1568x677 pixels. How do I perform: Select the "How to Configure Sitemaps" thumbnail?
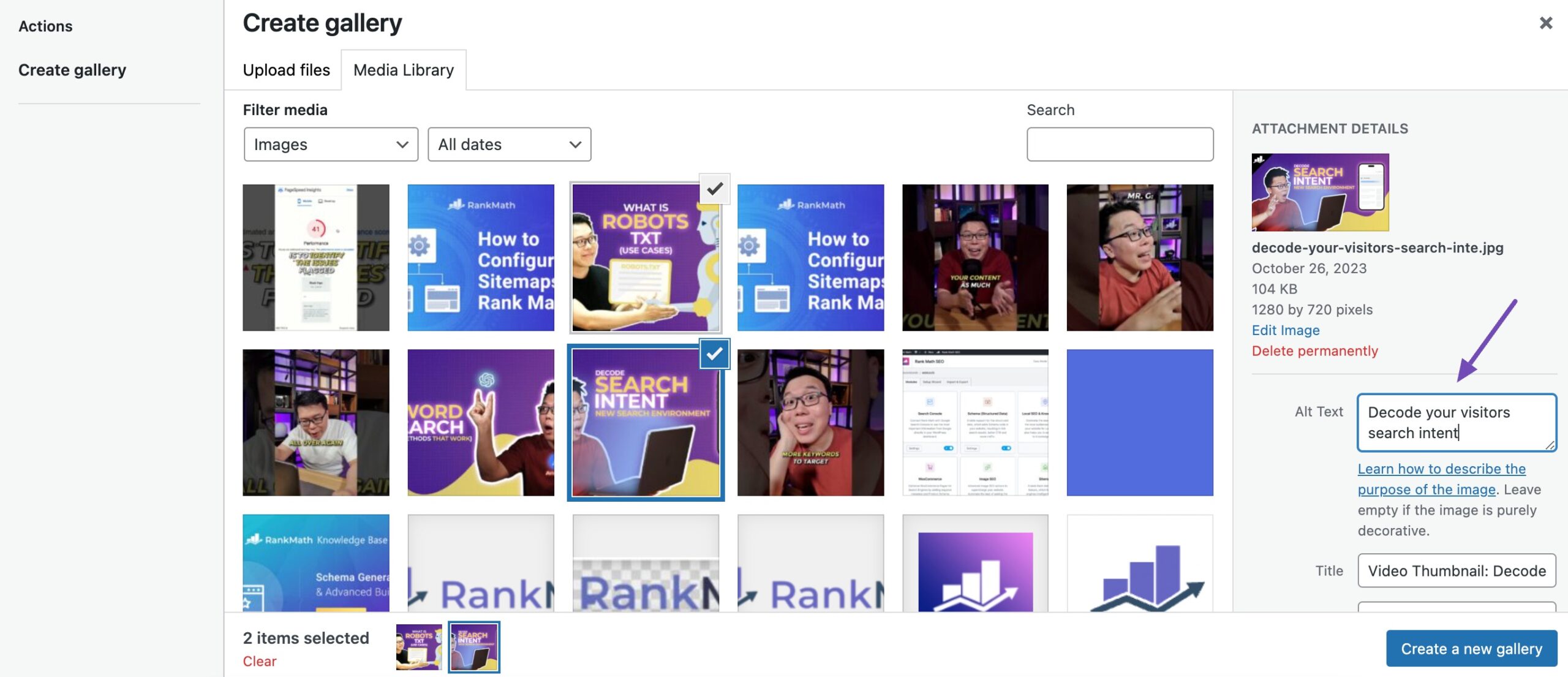(x=481, y=257)
